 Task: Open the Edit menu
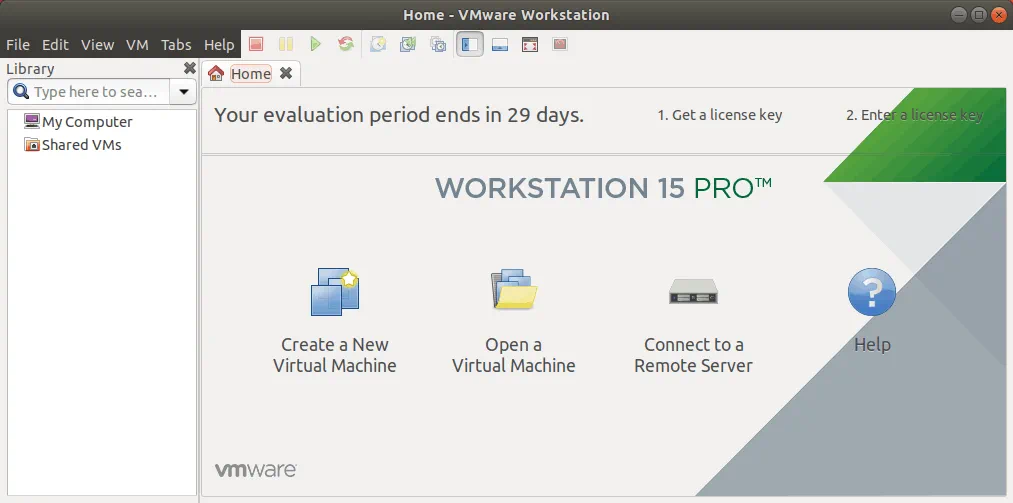56,45
